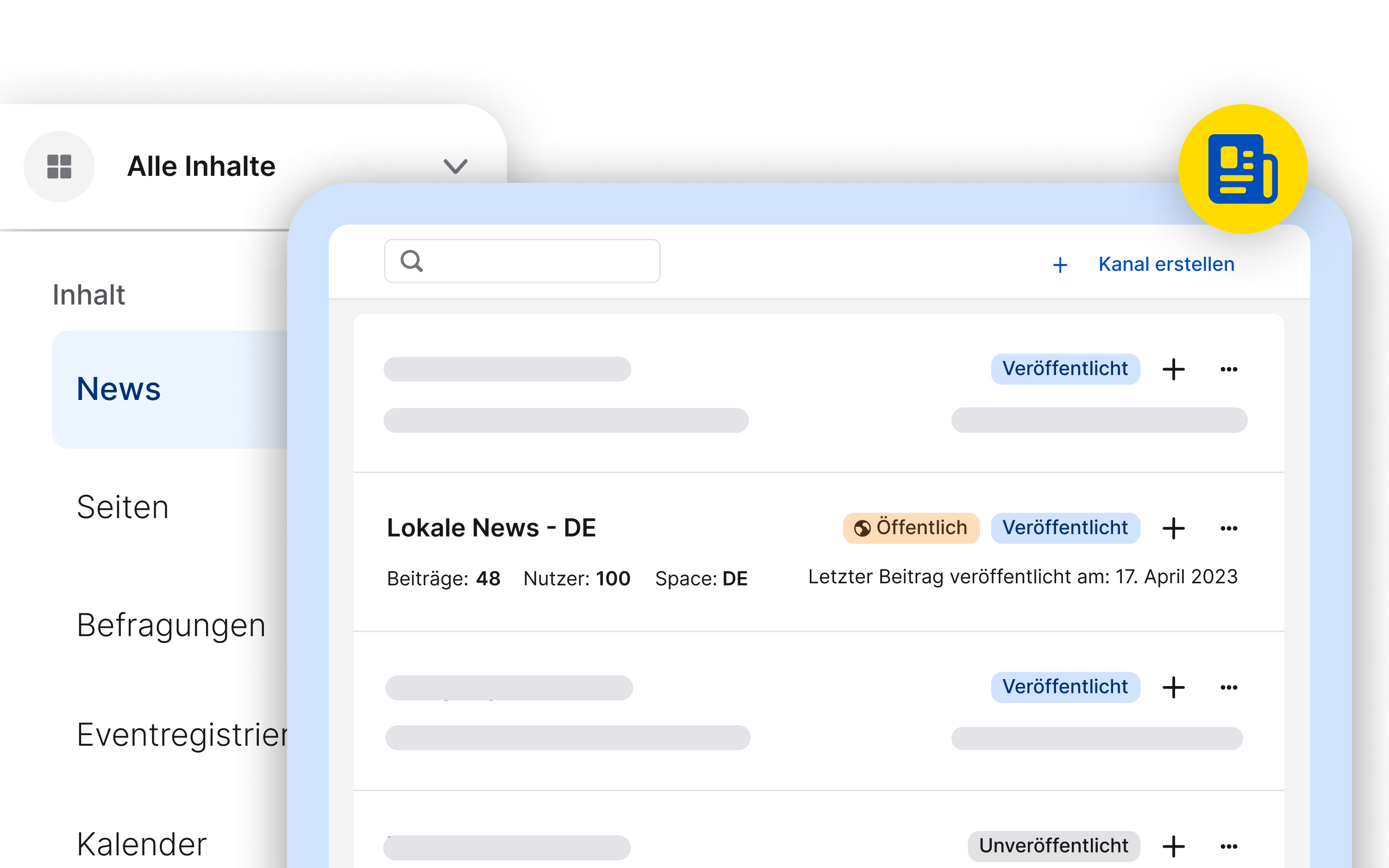Click Veröffentlicht badge in third channel row

(x=1065, y=687)
